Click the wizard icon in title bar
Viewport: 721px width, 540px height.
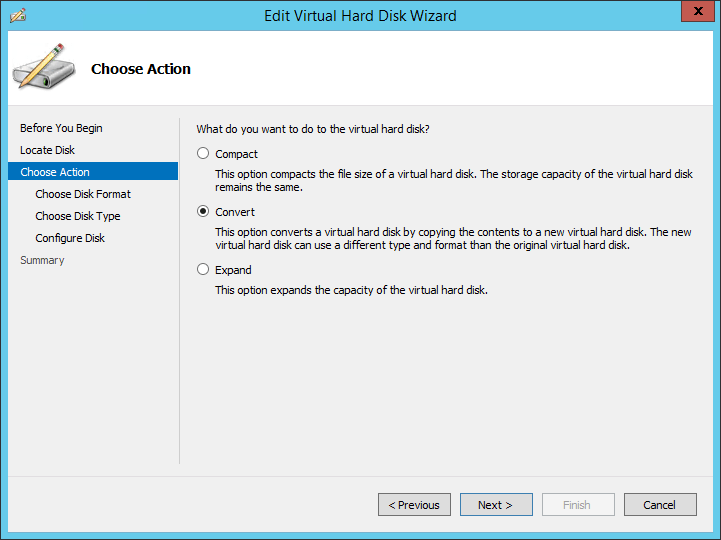tap(17, 15)
